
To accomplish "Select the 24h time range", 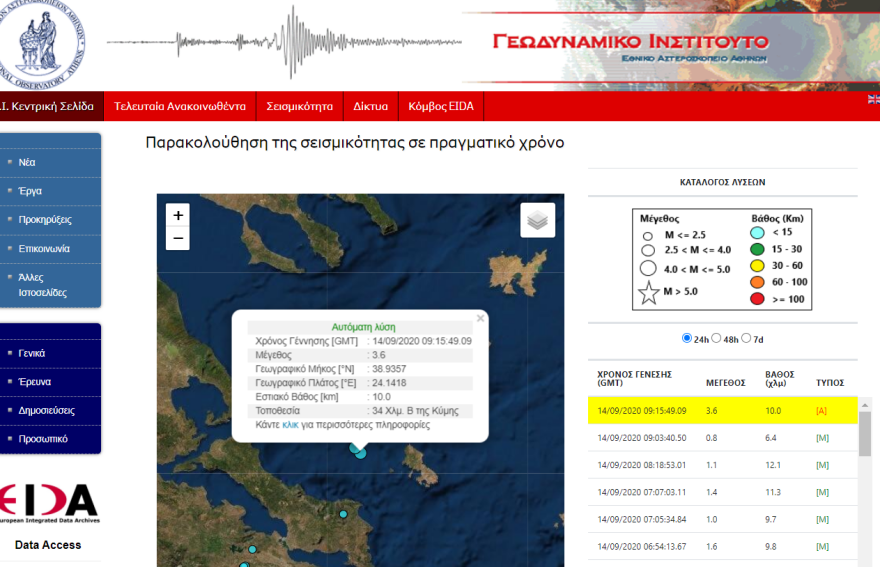I will click(x=686, y=338).
